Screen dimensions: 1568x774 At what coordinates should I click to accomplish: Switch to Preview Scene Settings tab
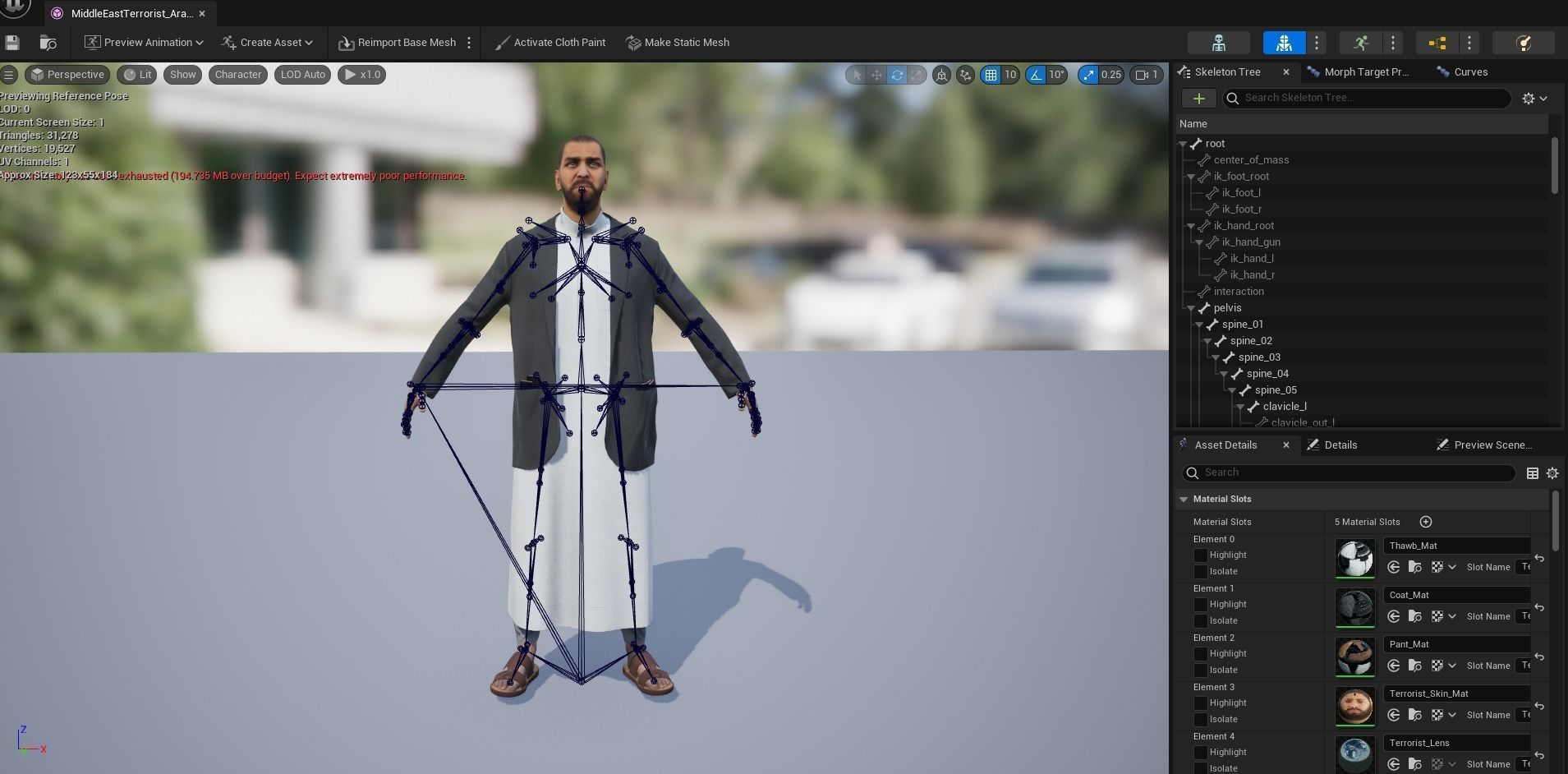1484,445
